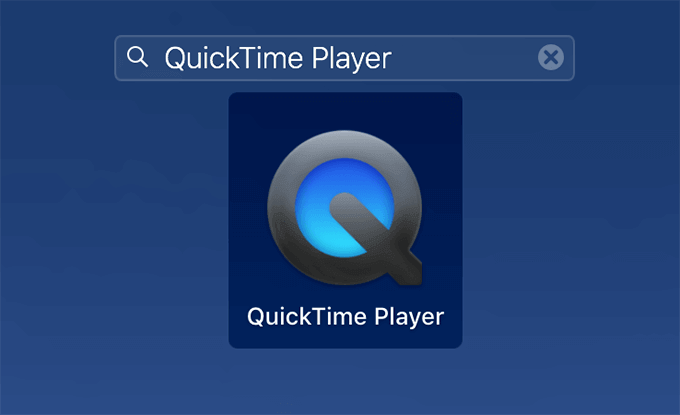
Task: Click empty space inside the search bar before the X
Action: [464, 58]
